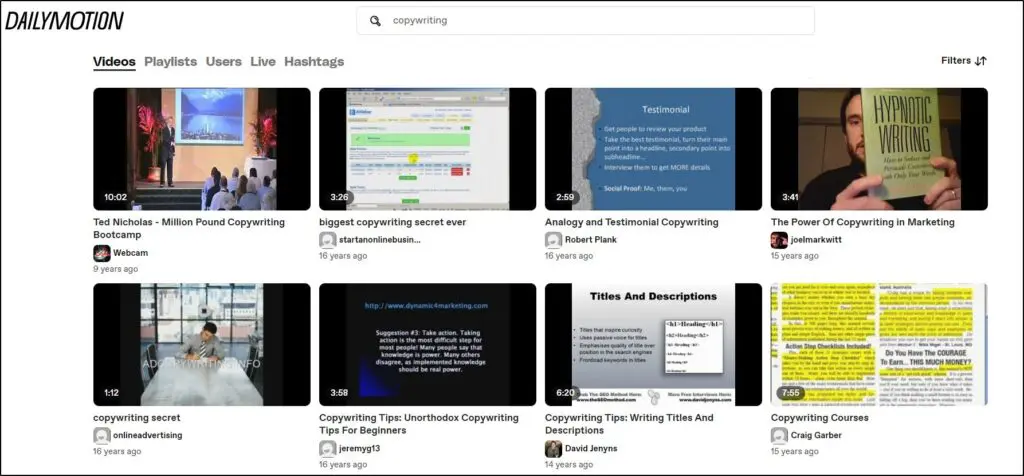Visit the Craig Garber channel name
This screenshot has height=476, width=1024.
[x=817, y=435]
